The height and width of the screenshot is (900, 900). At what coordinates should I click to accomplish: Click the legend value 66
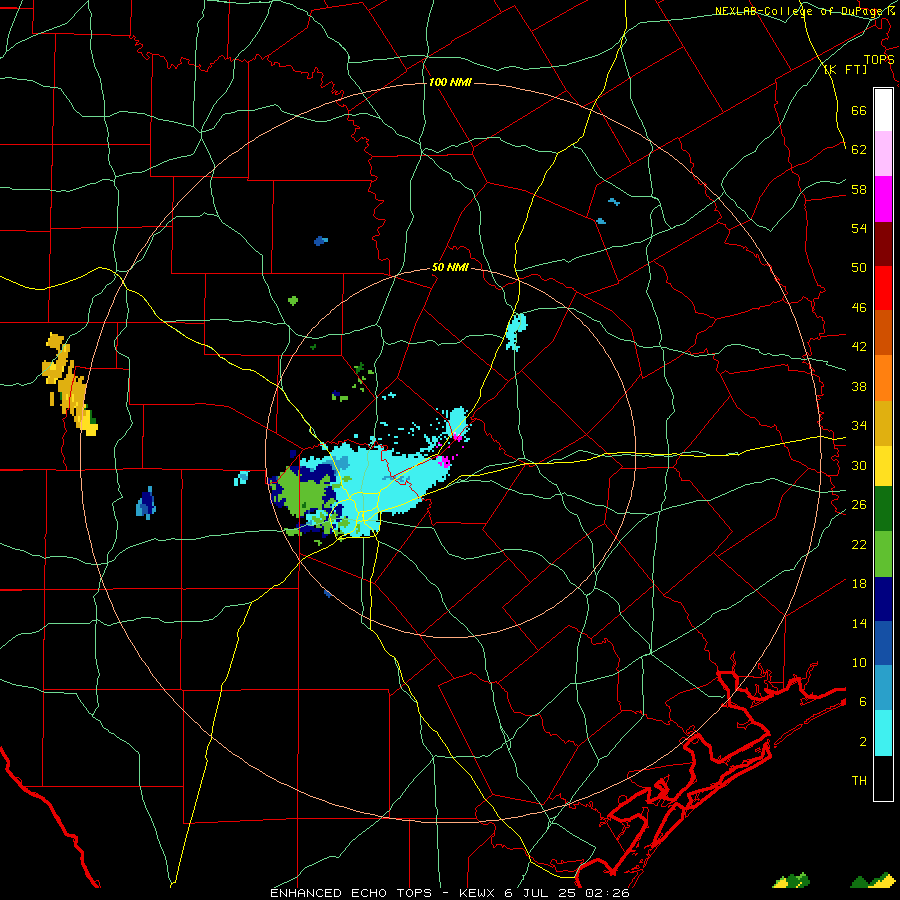coord(859,110)
